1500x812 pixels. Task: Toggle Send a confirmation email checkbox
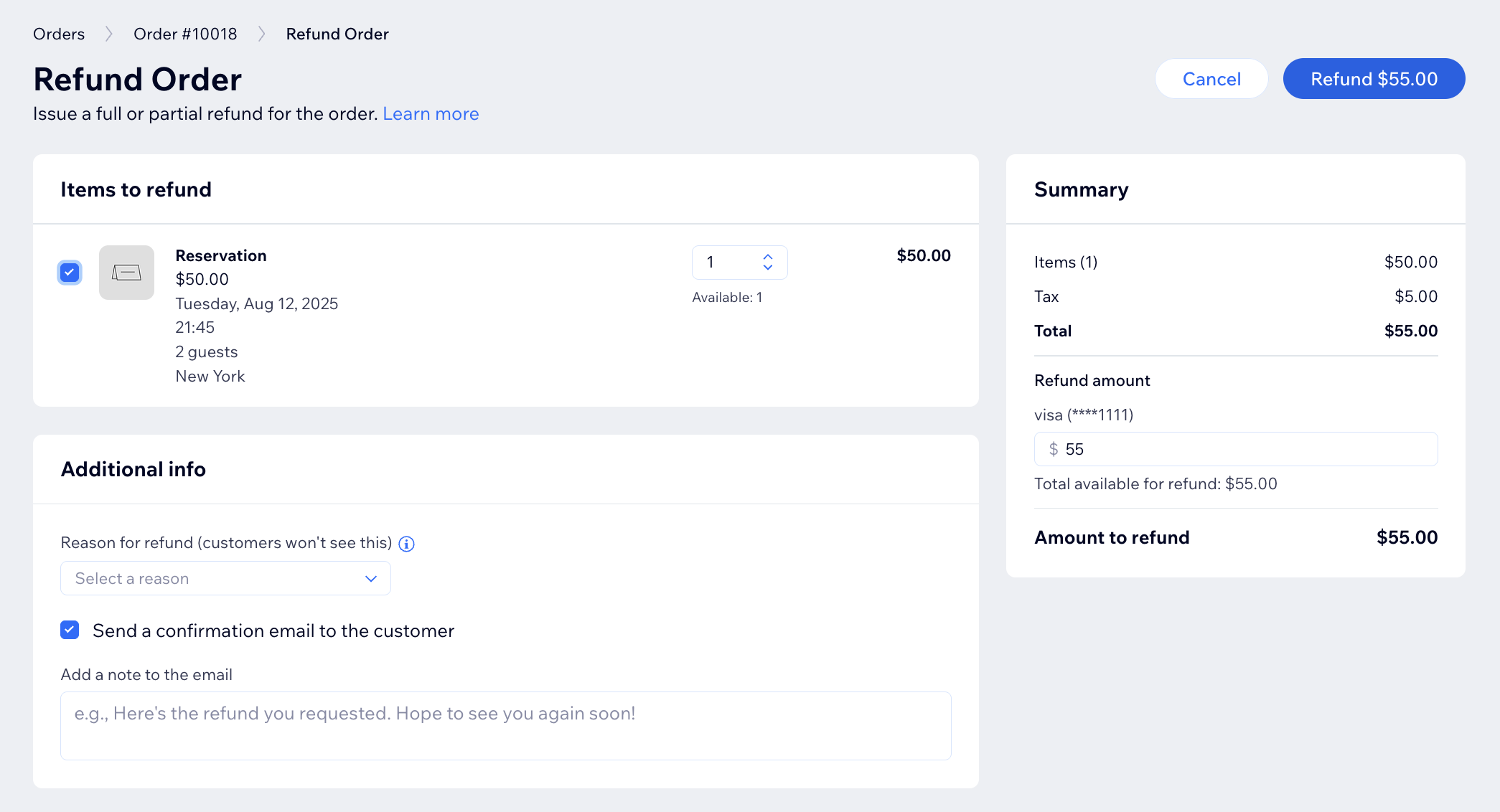coord(70,631)
